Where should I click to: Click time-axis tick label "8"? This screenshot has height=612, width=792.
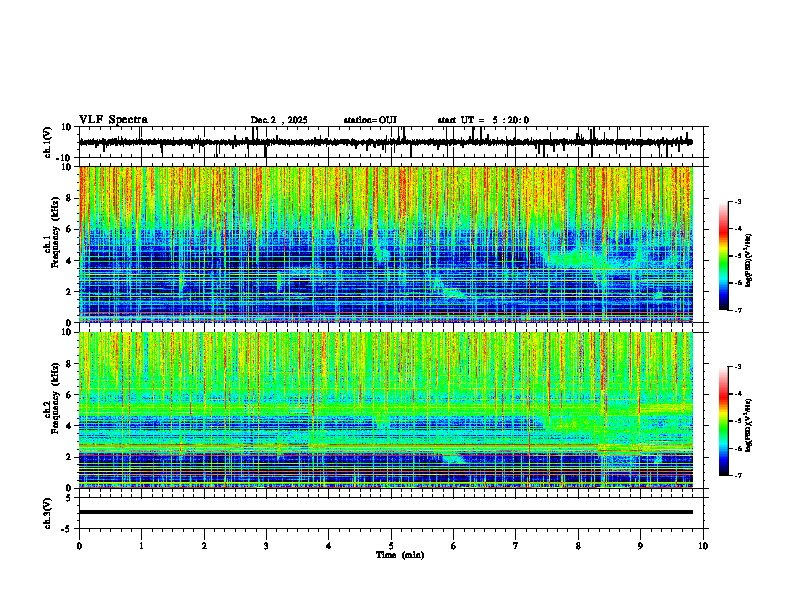coord(578,546)
